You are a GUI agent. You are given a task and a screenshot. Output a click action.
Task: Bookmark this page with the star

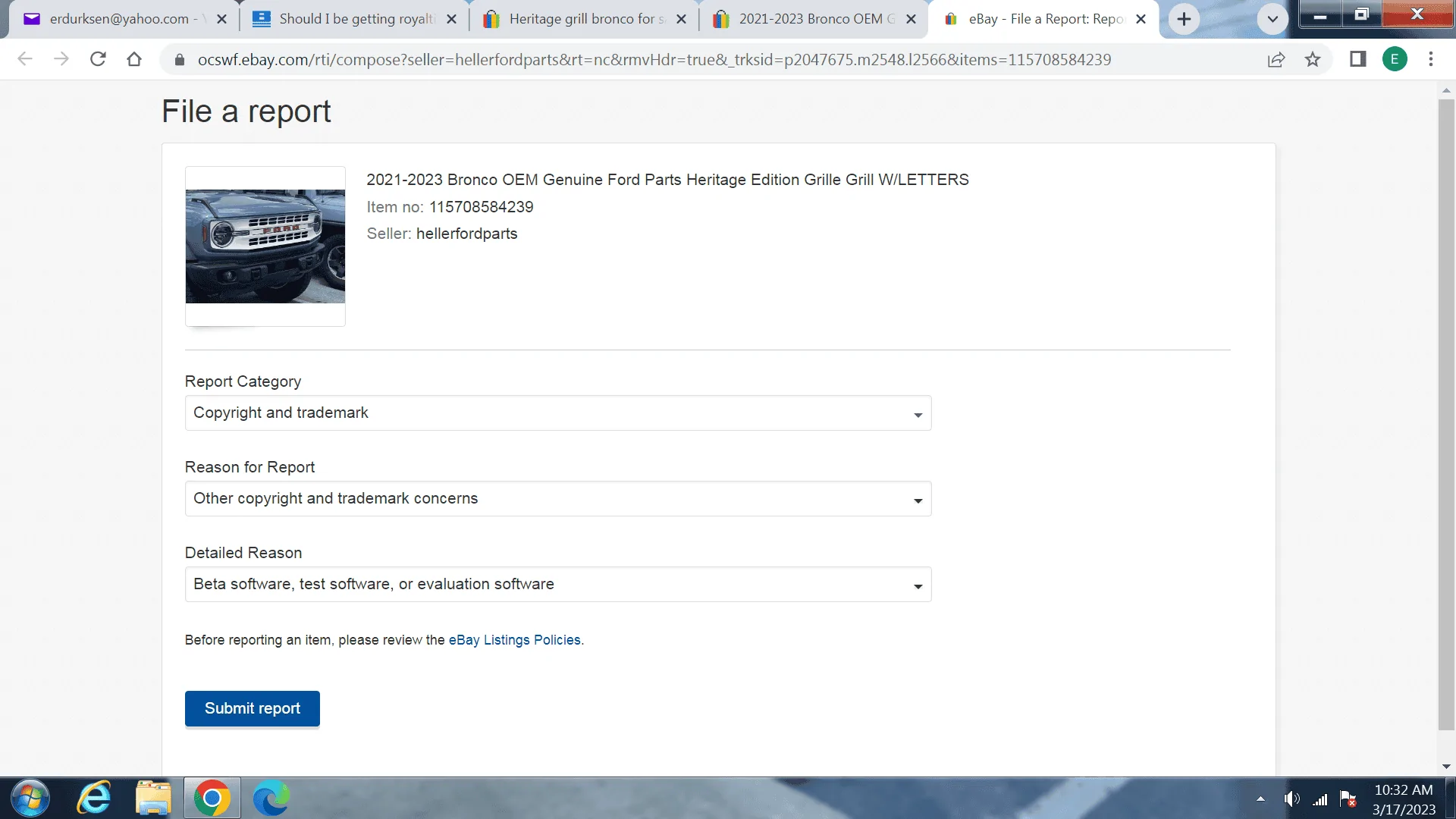click(x=1313, y=59)
